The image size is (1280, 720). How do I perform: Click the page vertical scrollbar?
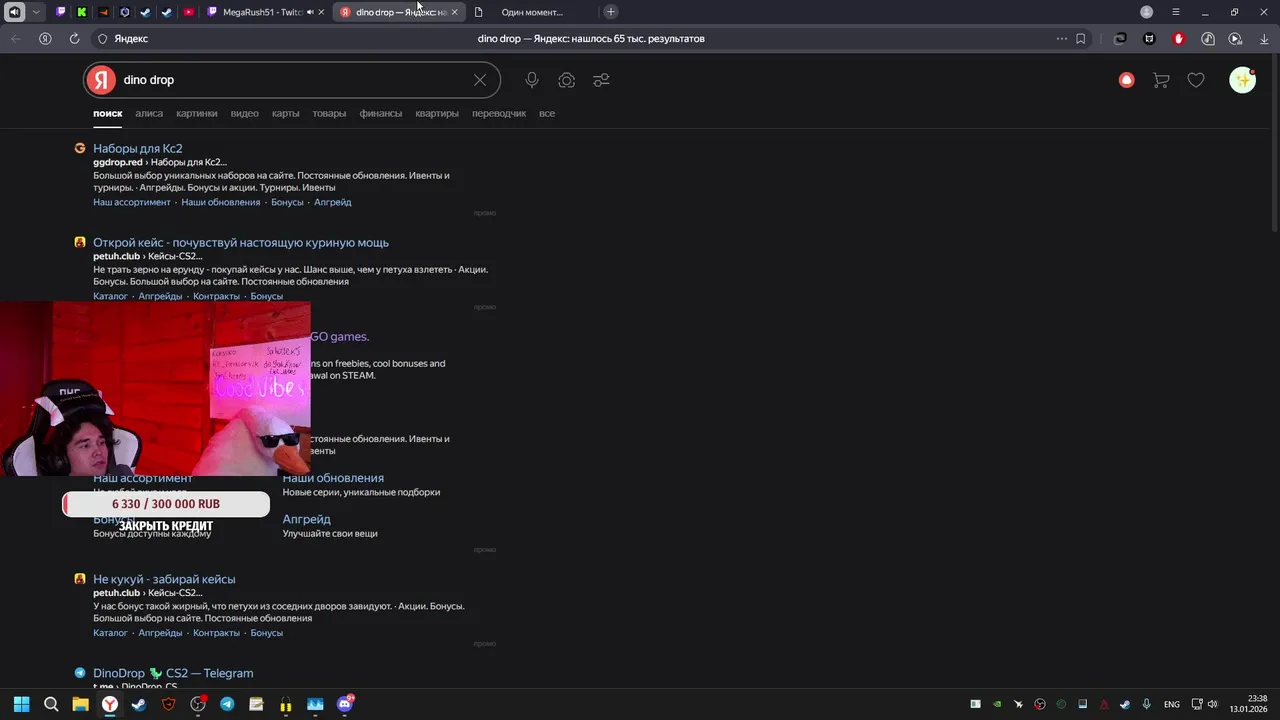point(1275,145)
